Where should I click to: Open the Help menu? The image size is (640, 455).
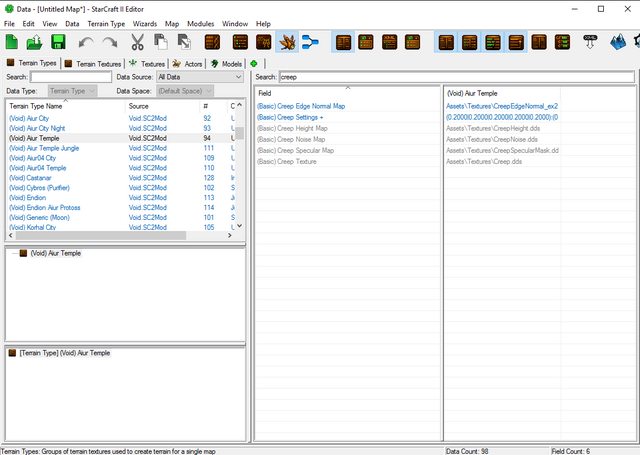point(263,24)
